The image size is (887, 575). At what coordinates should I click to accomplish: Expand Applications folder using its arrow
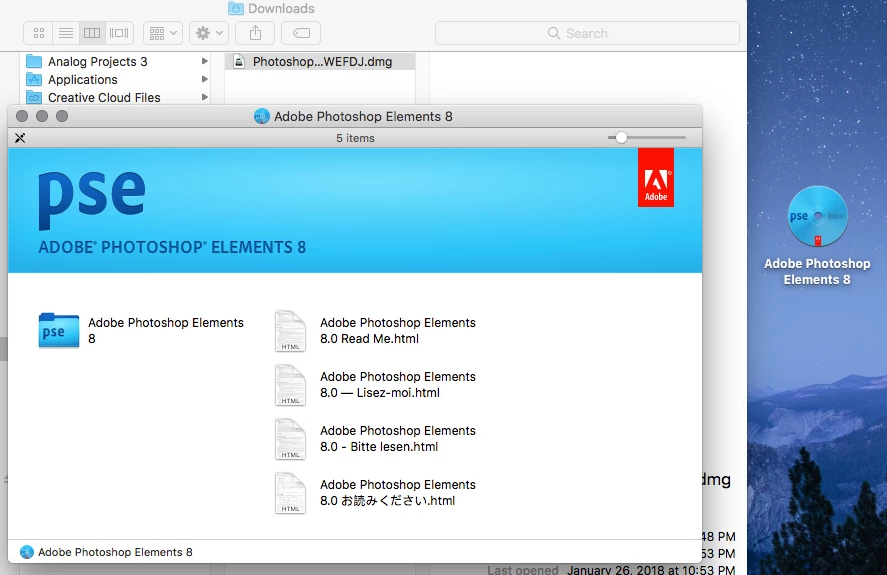point(204,79)
